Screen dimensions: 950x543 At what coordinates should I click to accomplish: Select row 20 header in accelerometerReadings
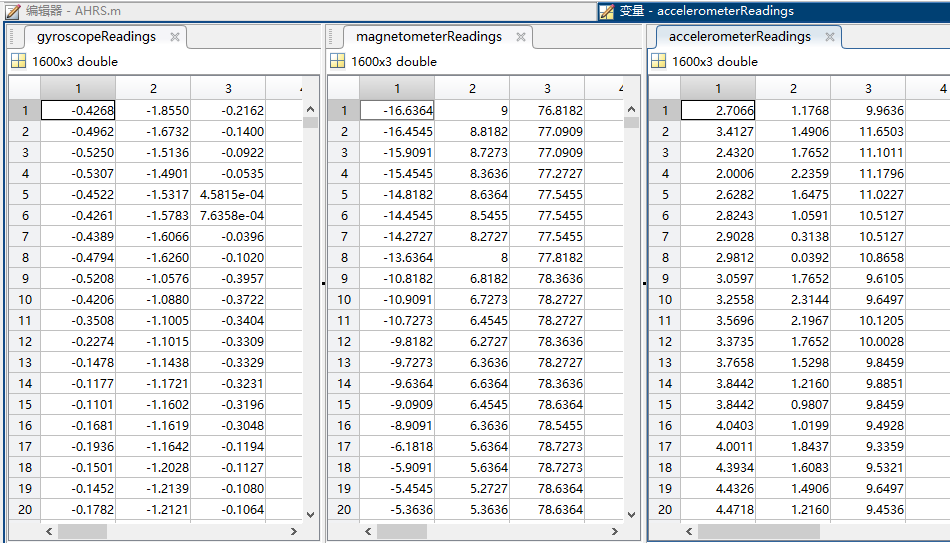pyautogui.click(x=665, y=510)
